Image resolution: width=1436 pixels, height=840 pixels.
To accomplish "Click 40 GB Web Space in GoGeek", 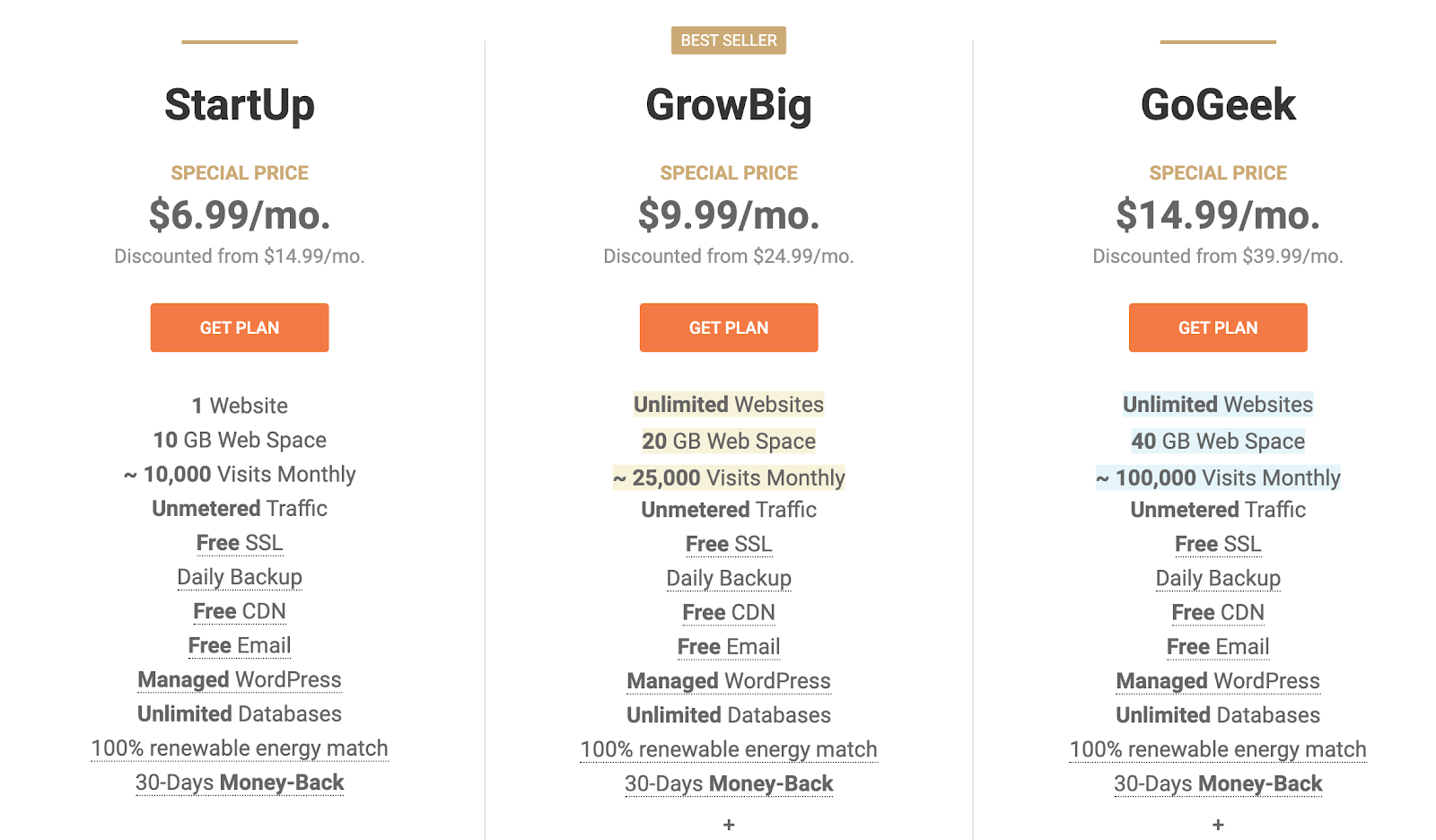I will [1218, 441].
